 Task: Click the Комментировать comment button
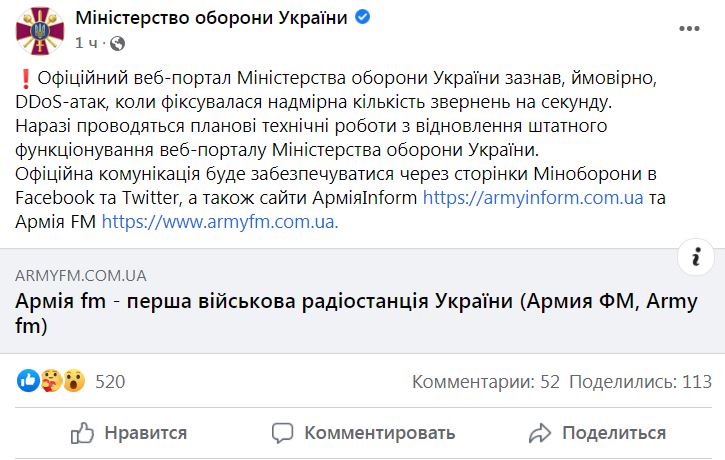(x=363, y=434)
